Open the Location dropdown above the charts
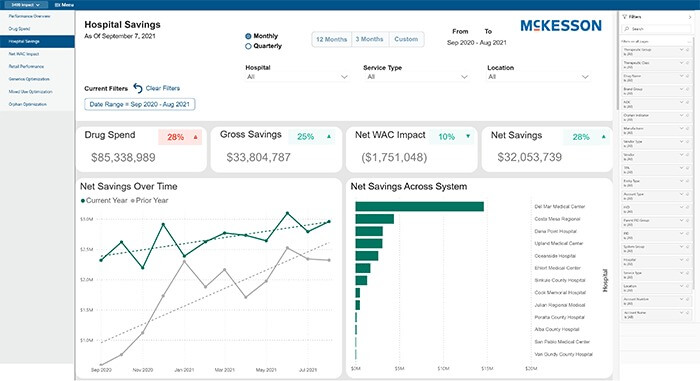This screenshot has height=381, width=700. point(538,77)
